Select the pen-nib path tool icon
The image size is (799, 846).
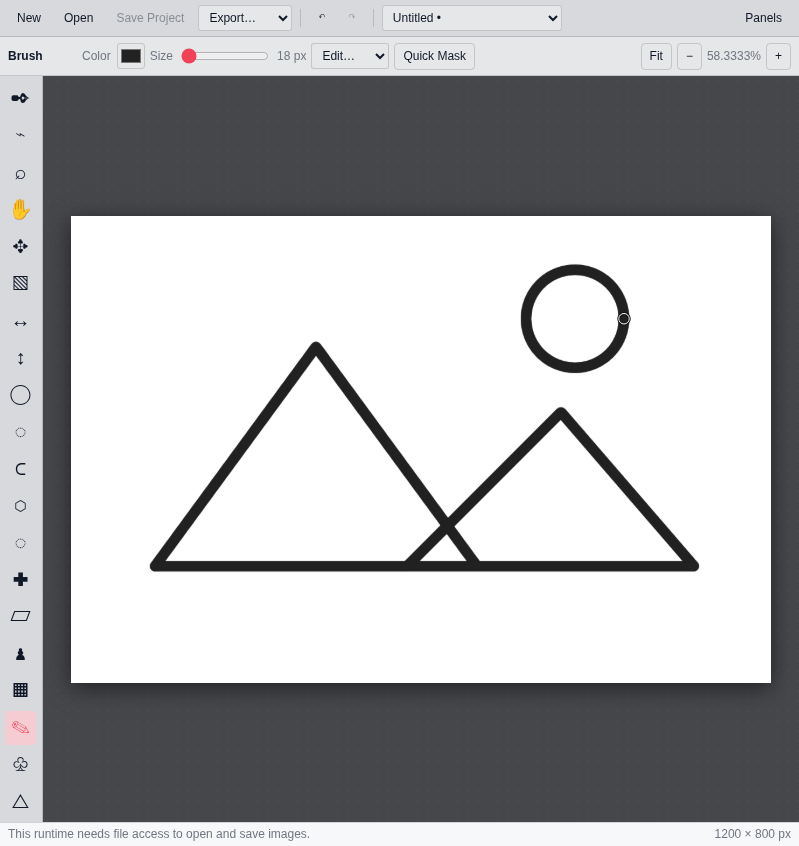(20, 98)
